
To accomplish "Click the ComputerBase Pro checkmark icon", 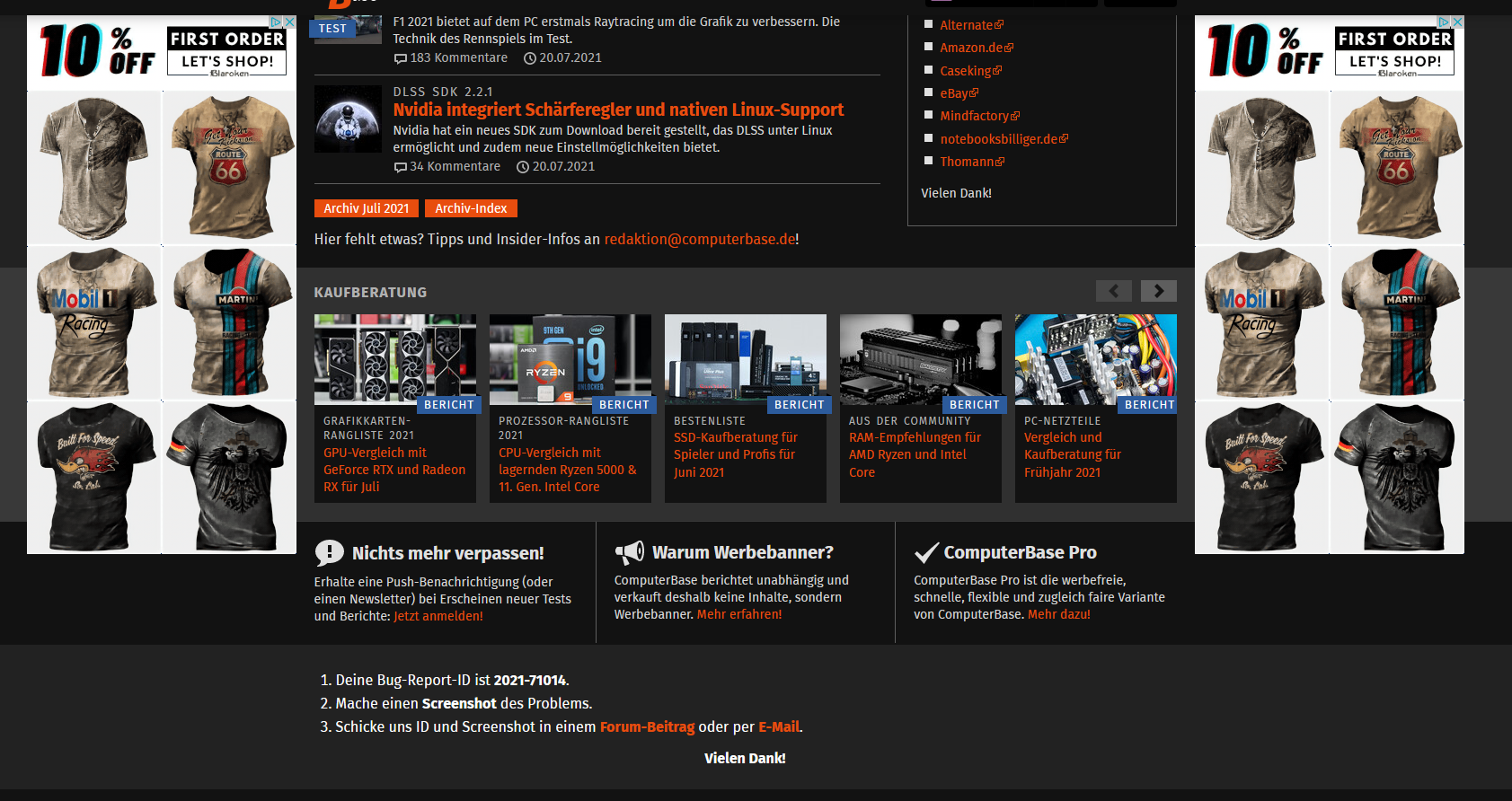I will tap(926, 552).
